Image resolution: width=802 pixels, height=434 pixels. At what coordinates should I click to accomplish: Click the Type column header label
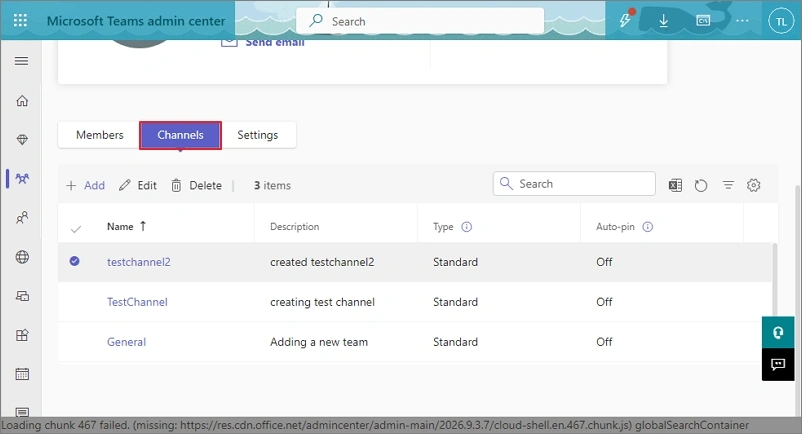click(x=443, y=226)
